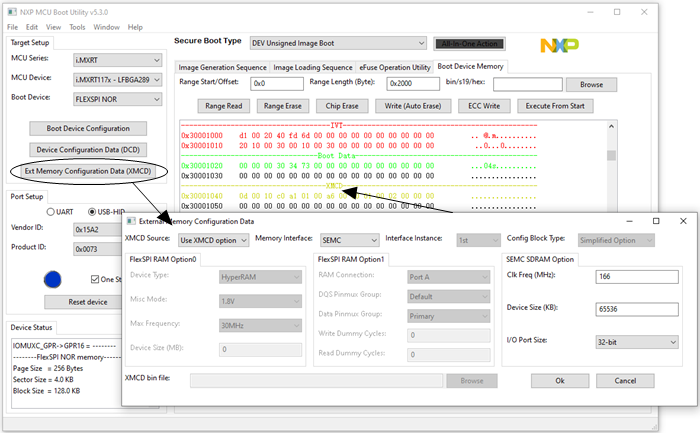Viewport: 700px width, 433px height.
Task: Click the Range Read button
Action: coord(224,106)
